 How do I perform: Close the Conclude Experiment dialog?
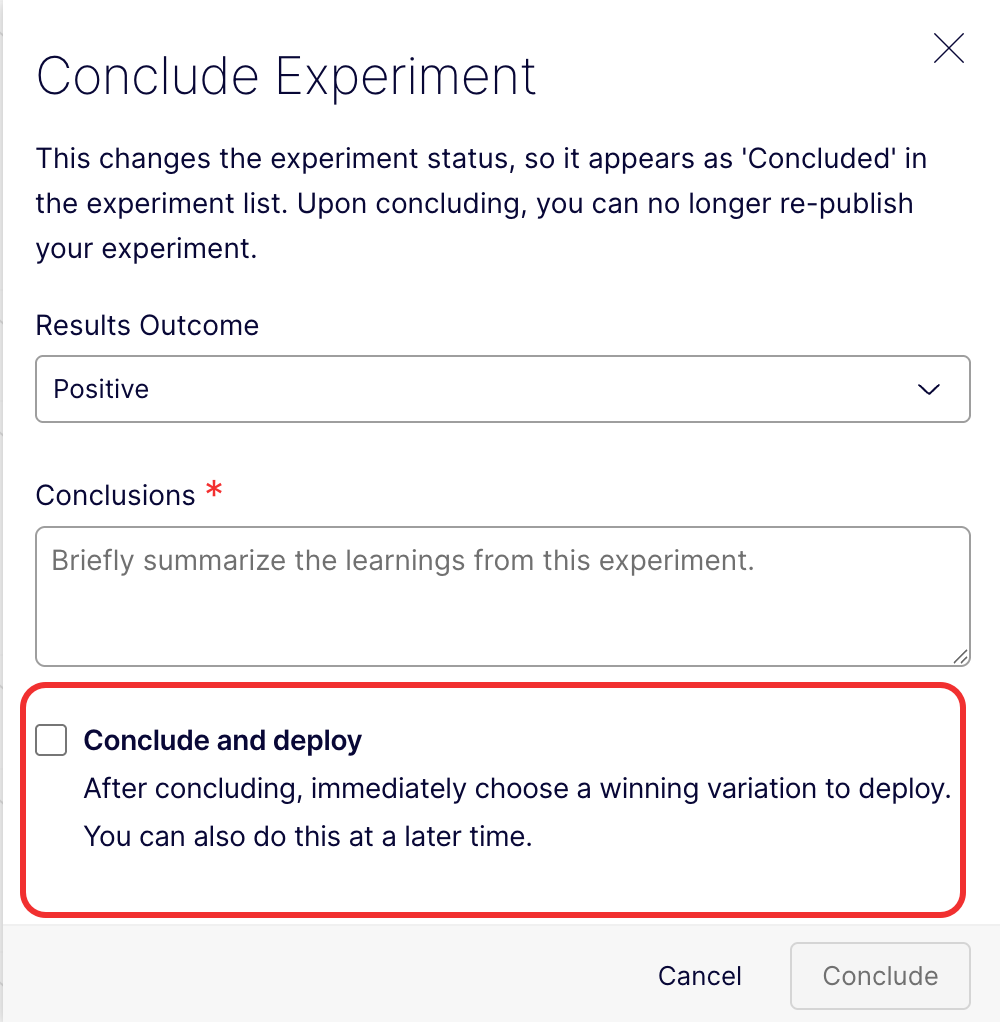[x=948, y=48]
